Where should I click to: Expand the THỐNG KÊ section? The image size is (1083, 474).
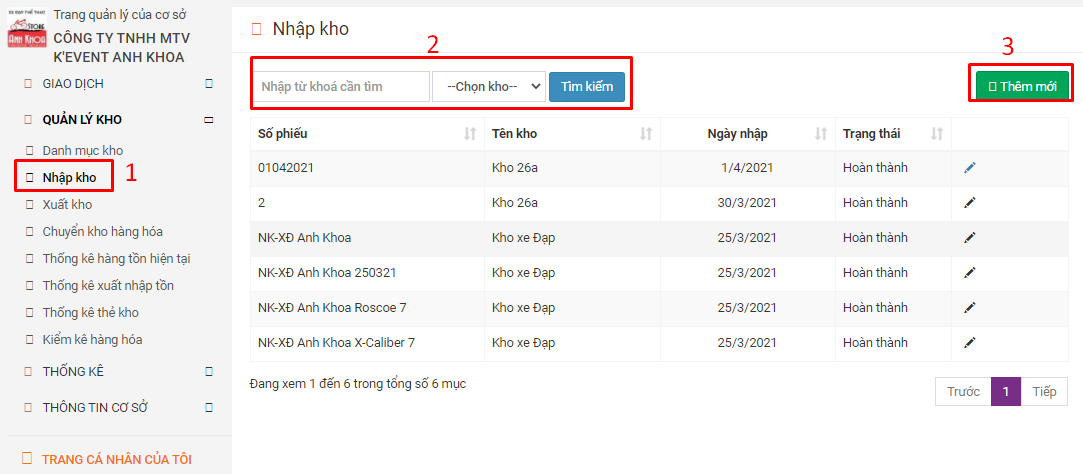[209, 371]
